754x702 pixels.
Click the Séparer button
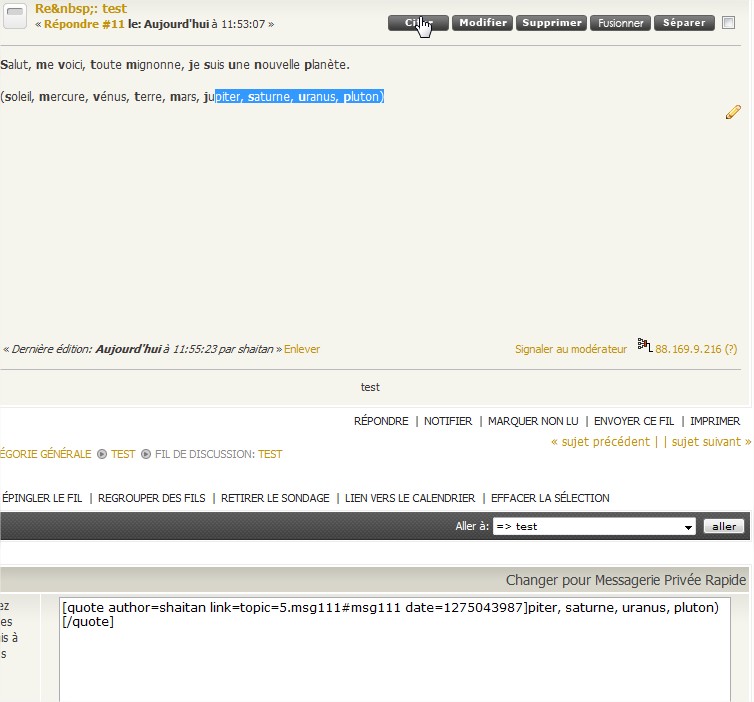[x=685, y=23]
